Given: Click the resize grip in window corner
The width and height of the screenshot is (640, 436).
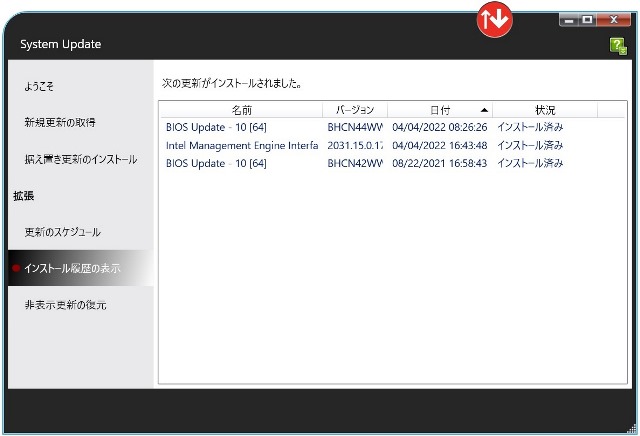Looking at the screenshot, I should pos(632,428).
